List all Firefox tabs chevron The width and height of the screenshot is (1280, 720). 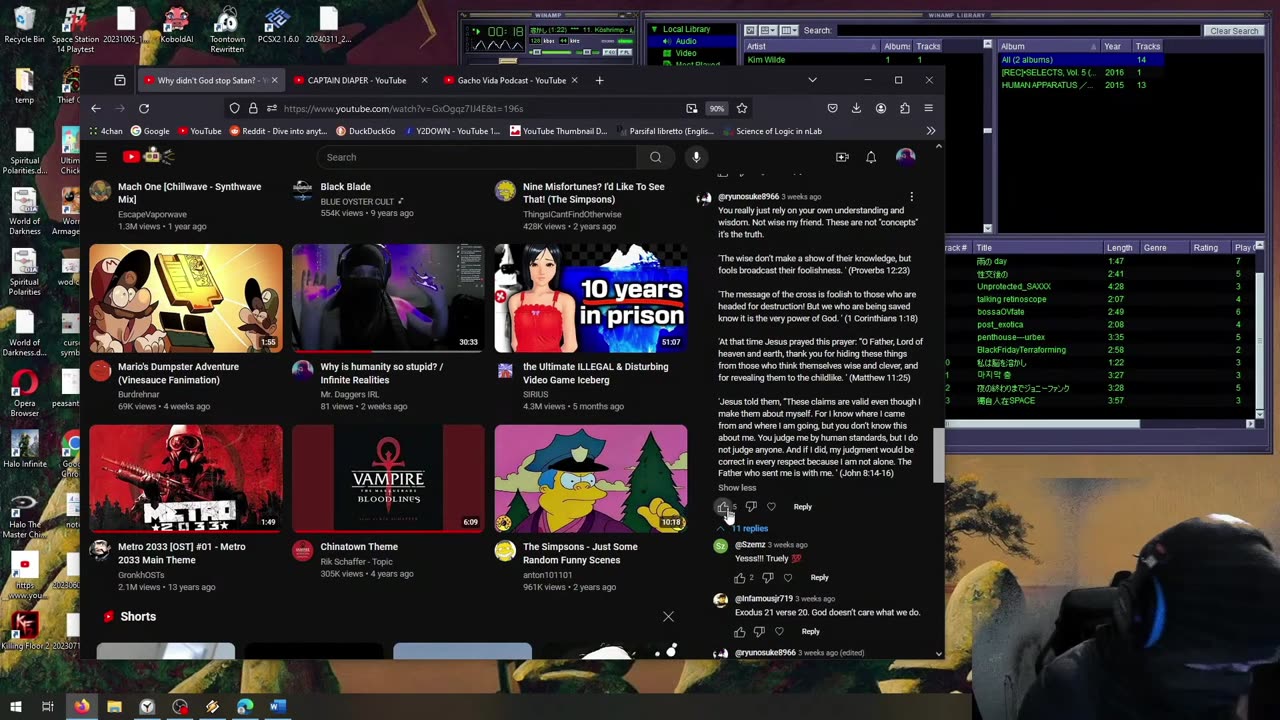pyautogui.click(x=812, y=80)
